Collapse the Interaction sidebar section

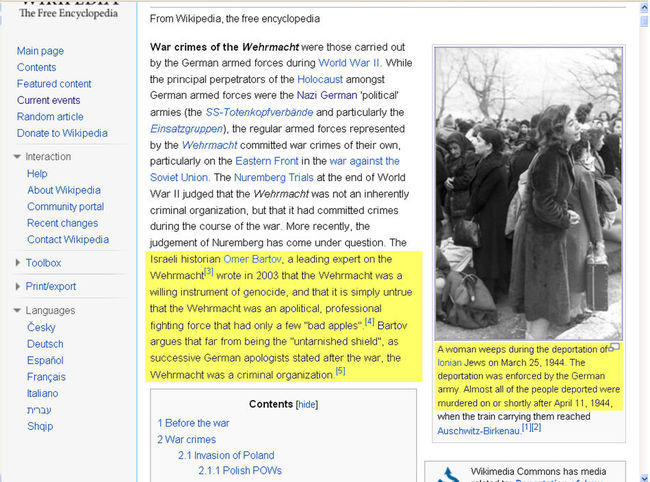(17, 157)
